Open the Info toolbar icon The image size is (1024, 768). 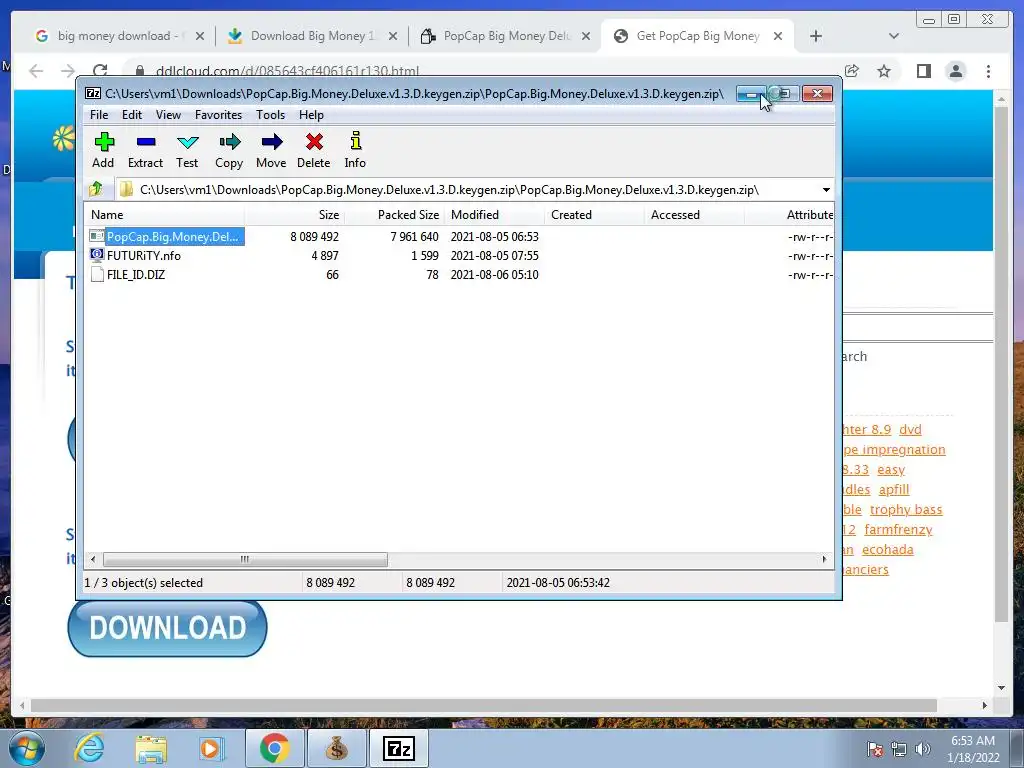(x=355, y=150)
